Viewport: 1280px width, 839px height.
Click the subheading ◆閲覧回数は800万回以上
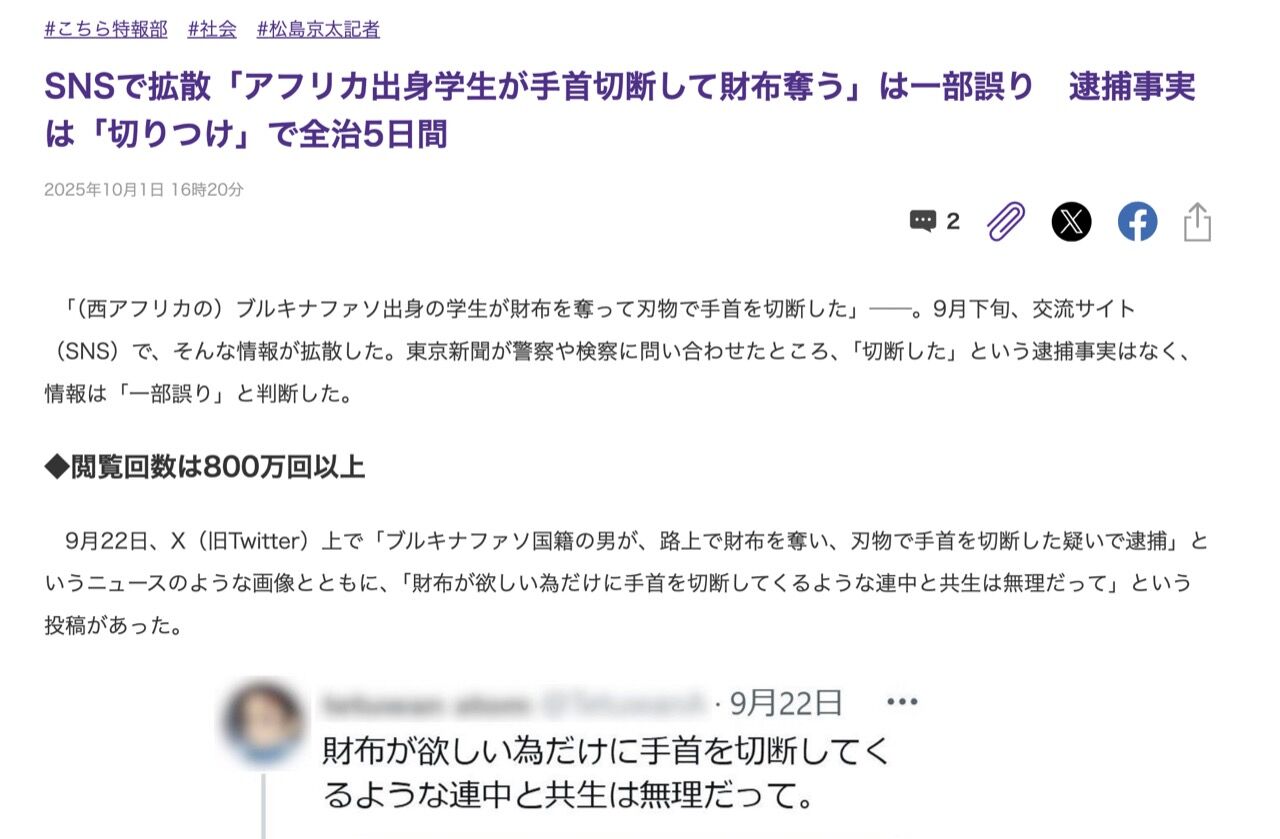(x=205, y=466)
